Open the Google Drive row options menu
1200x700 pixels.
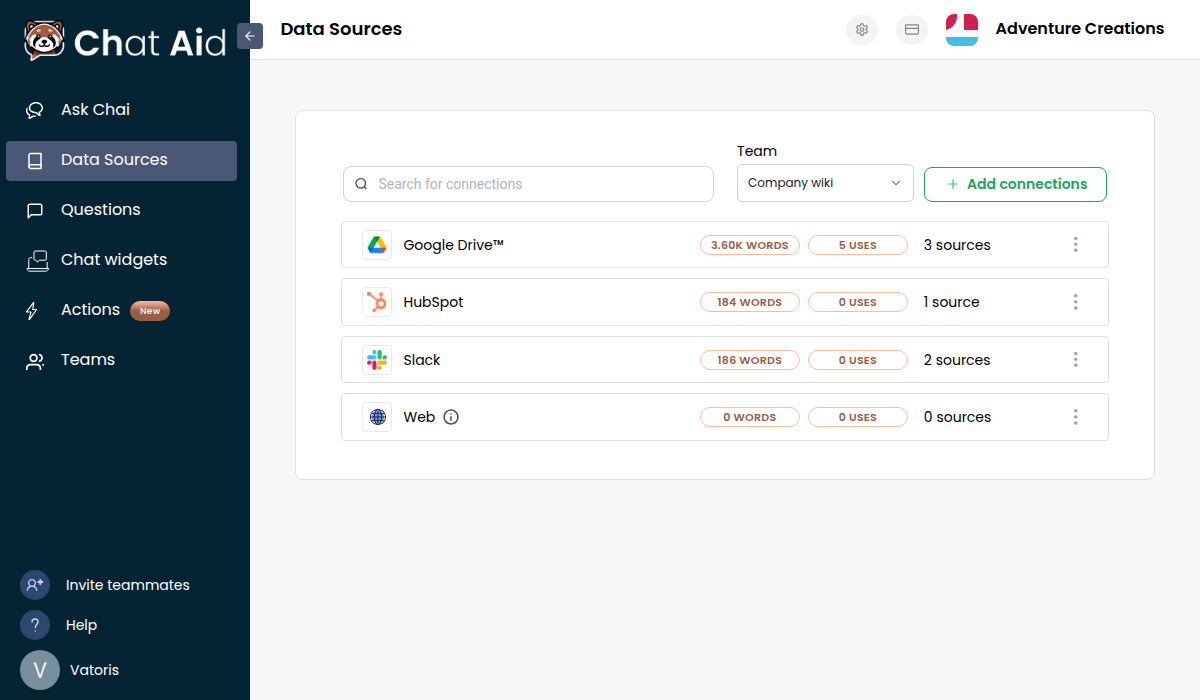[1076, 245]
